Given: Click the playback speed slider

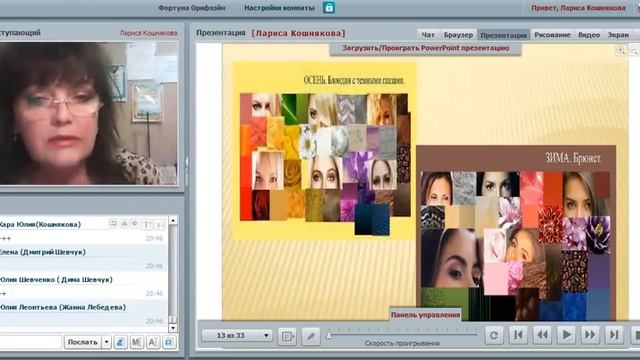Looking at the screenshot, I should pos(401,335).
